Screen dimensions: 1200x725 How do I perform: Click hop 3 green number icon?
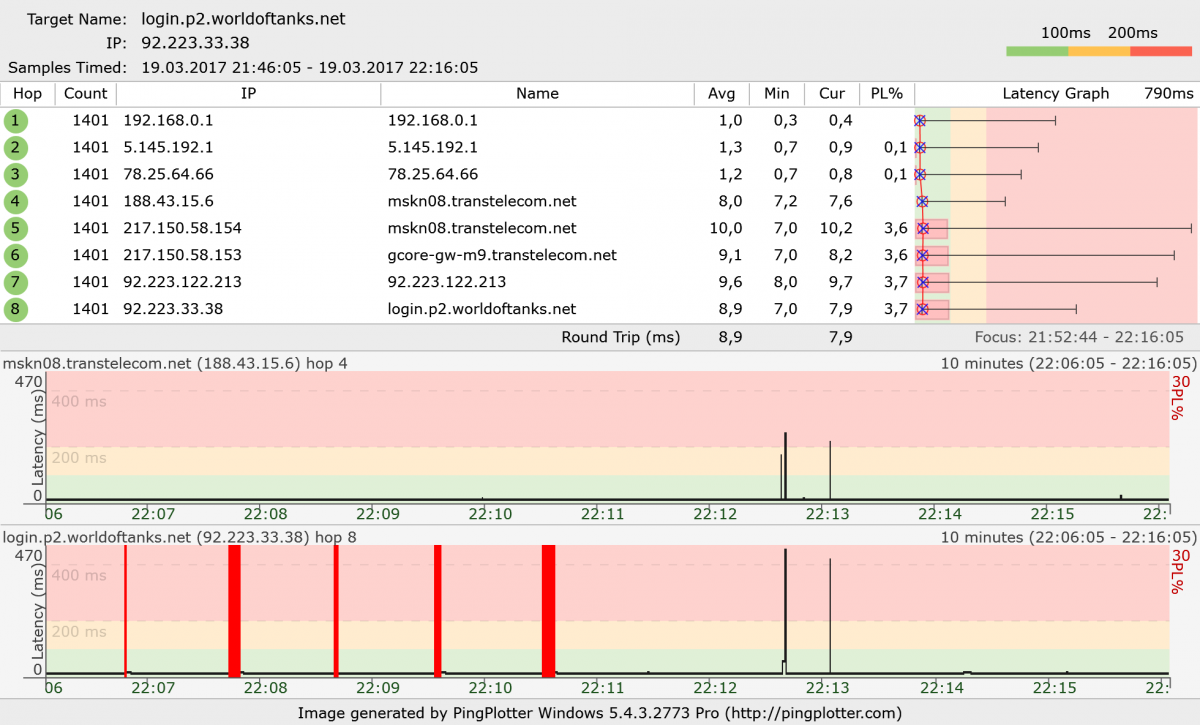coord(15,175)
